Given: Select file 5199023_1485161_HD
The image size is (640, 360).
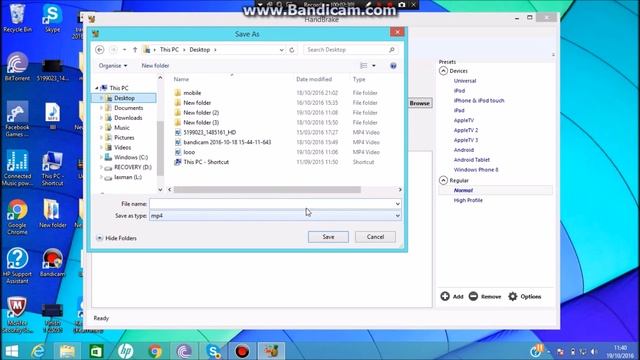Looking at the screenshot, I should pyautogui.click(x=209, y=132).
